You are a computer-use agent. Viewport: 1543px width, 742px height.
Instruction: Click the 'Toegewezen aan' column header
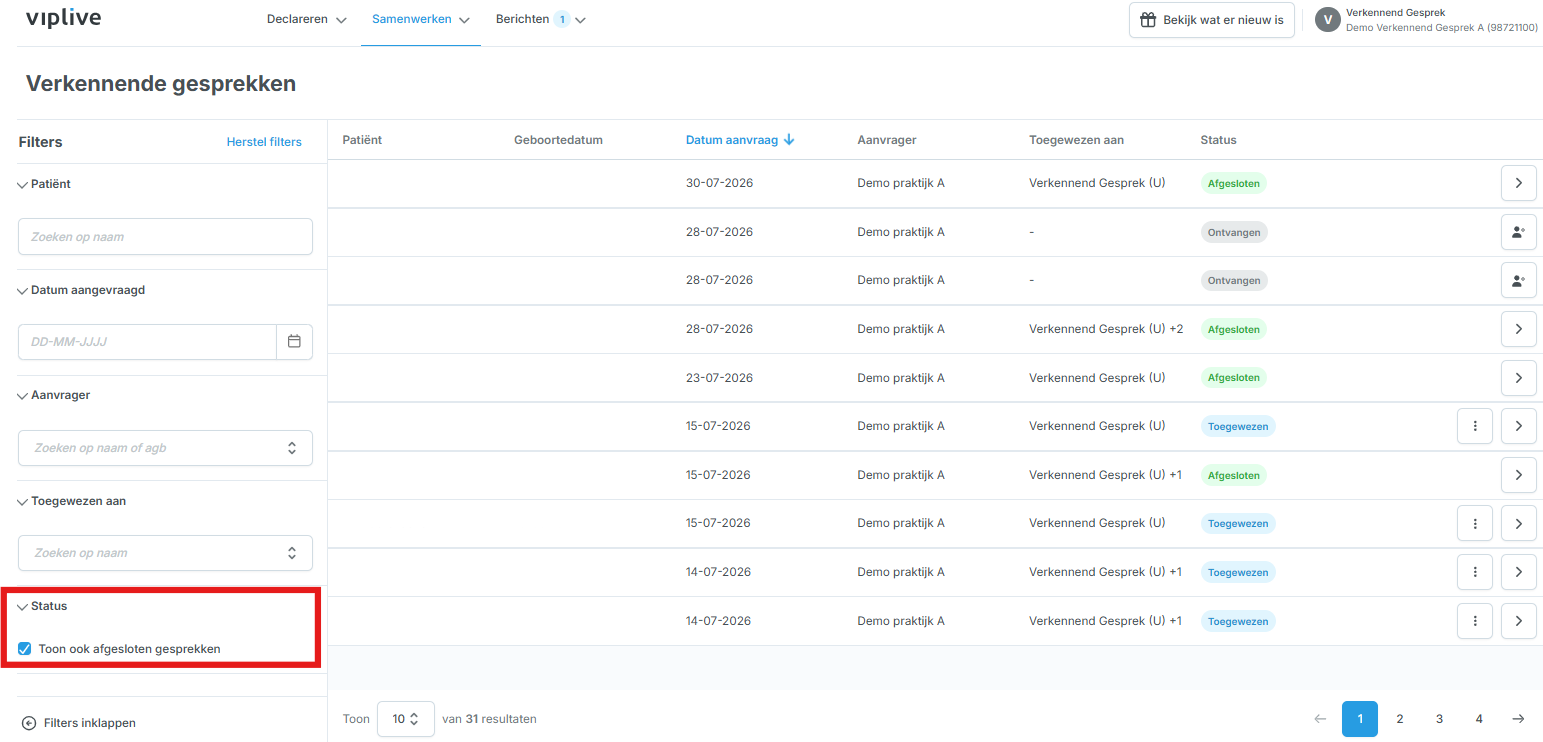point(1076,140)
